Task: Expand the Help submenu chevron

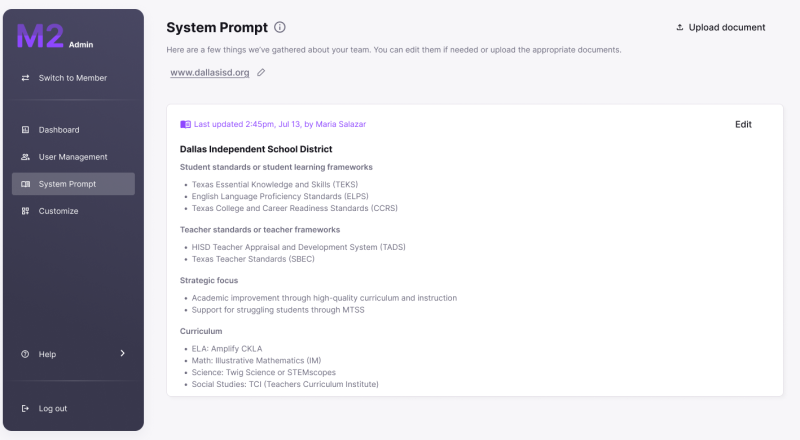Action: click(x=122, y=353)
